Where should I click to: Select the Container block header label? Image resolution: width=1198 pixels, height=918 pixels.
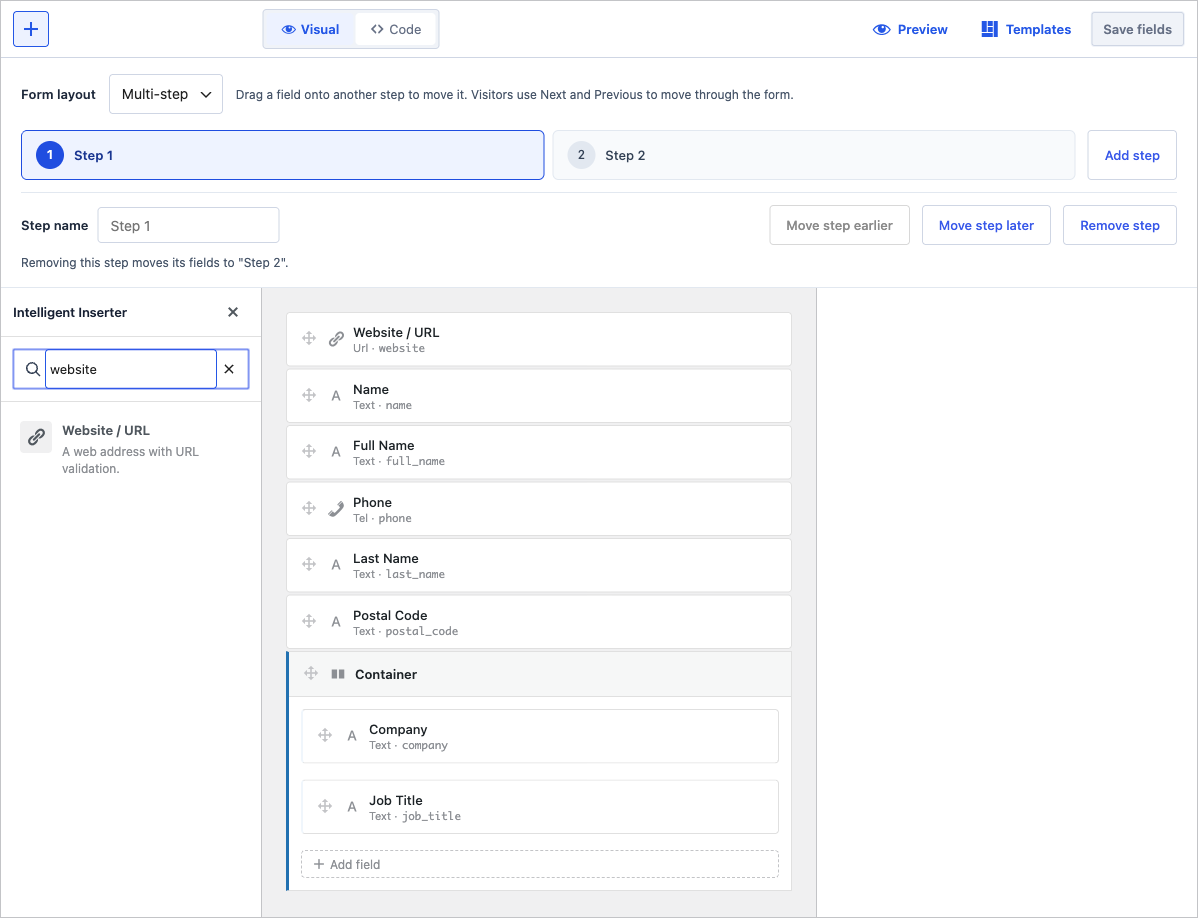[x=386, y=674]
